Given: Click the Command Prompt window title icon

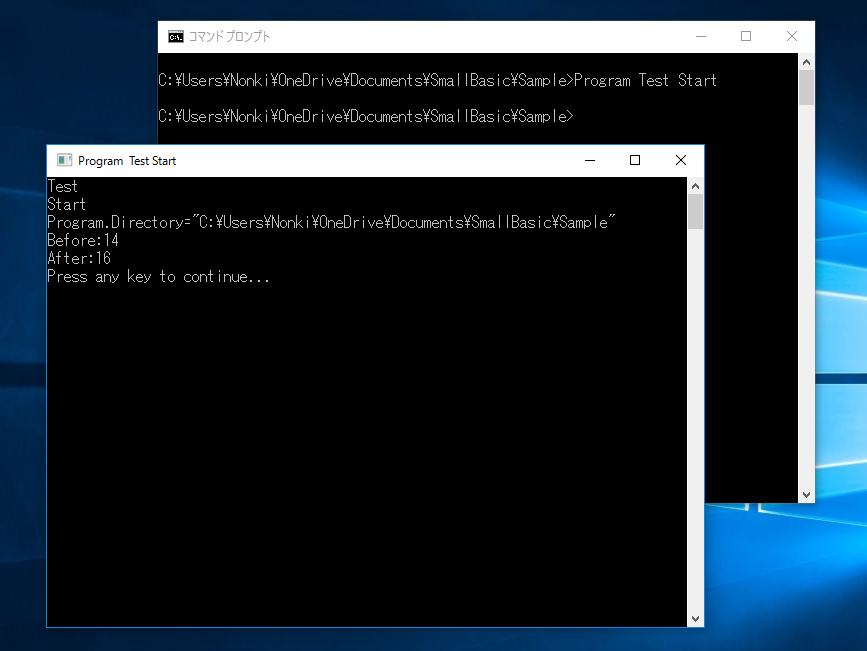Looking at the screenshot, I should pyautogui.click(x=176, y=37).
